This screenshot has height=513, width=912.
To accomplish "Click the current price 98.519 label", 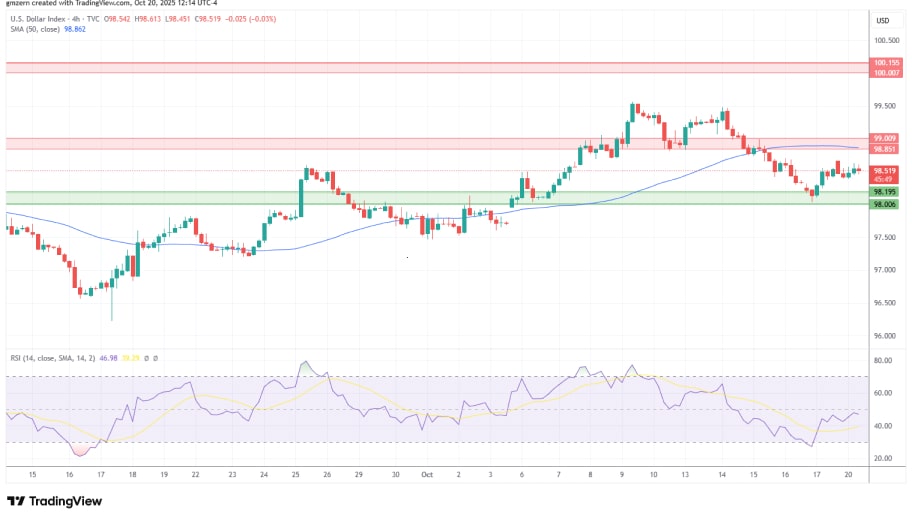I will (x=885, y=171).
